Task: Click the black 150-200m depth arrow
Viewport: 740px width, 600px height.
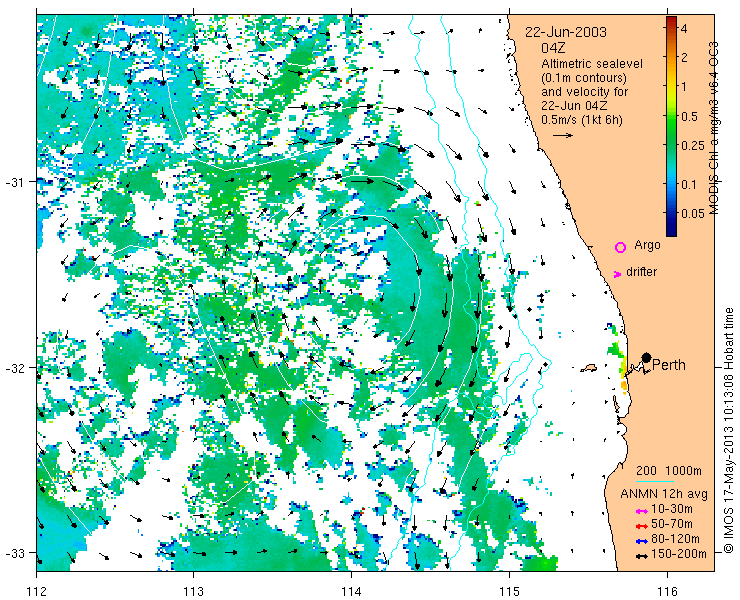Action: pos(641,556)
